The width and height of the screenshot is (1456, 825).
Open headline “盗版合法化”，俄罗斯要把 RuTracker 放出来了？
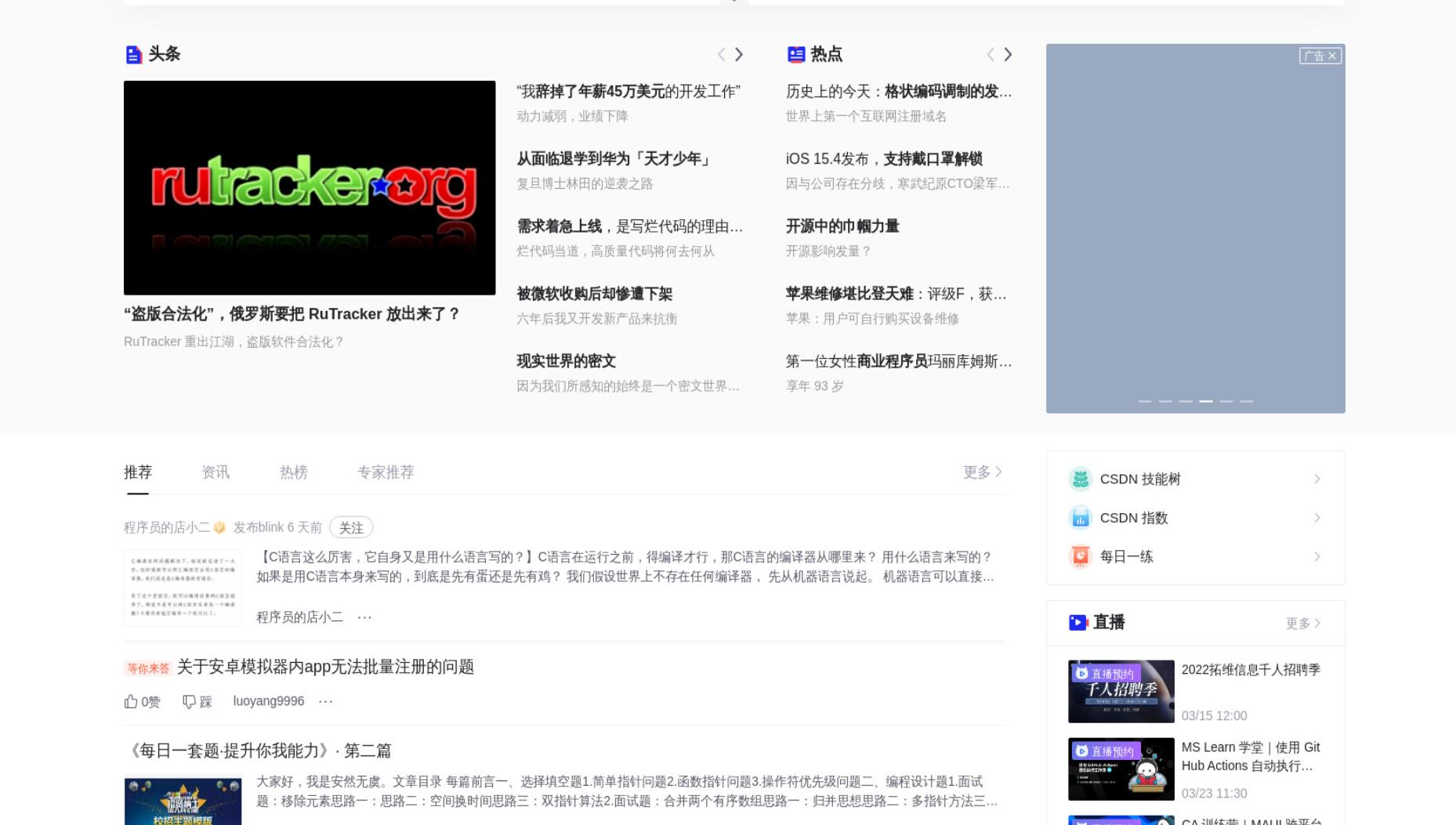[292, 314]
